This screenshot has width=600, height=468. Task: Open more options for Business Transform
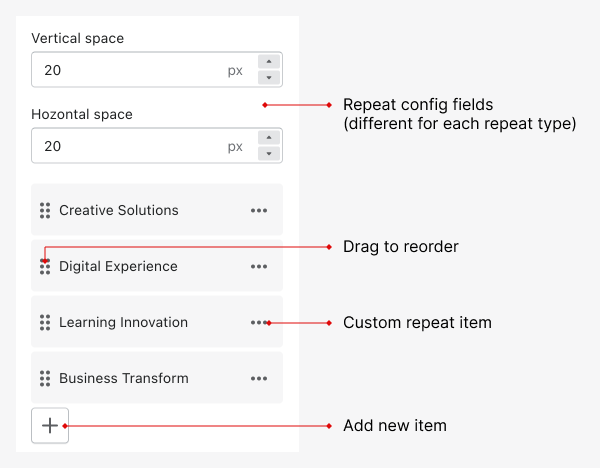pyautogui.click(x=259, y=378)
